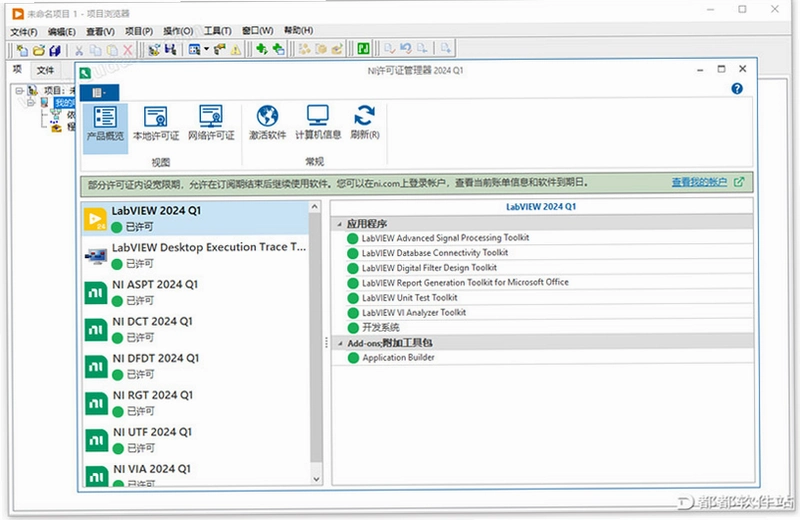Open the 项目(P) menu
Image resolution: width=800 pixels, height=520 pixels.
[x=139, y=31]
